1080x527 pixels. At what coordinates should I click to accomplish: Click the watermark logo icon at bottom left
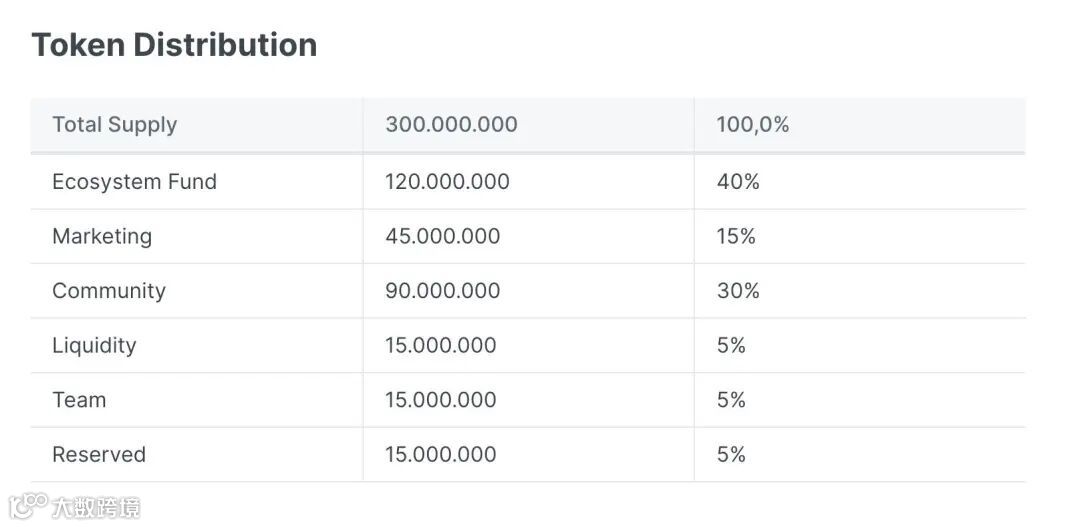[x=28, y=504]
